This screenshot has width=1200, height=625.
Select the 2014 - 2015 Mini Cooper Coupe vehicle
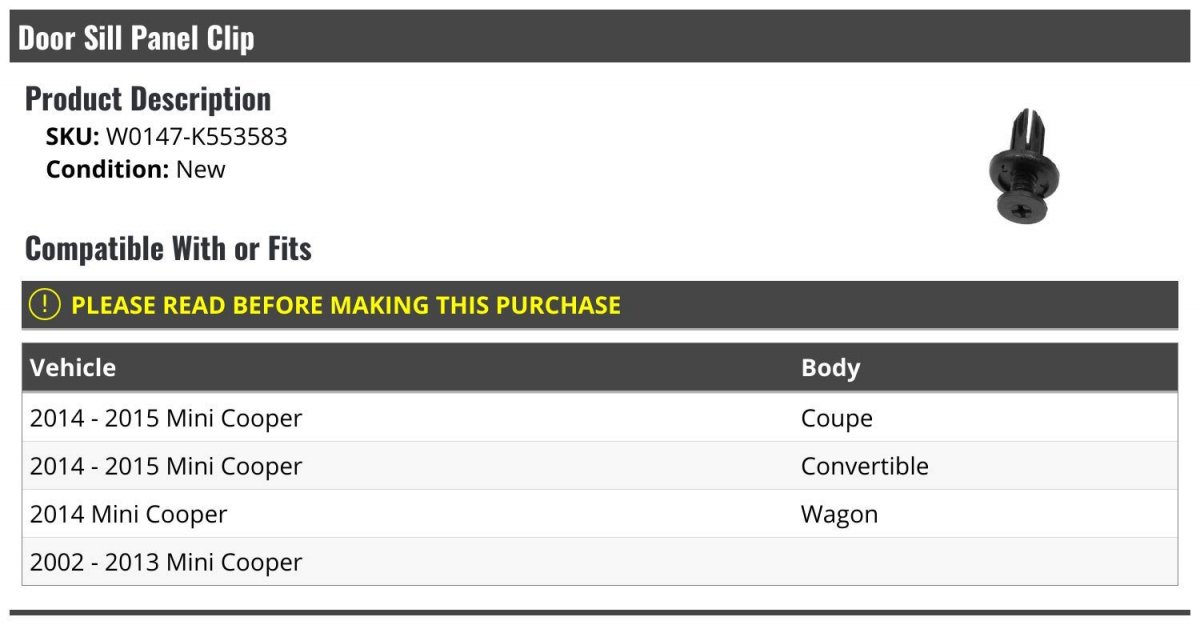pyautogui.click(x=166, y=418)
